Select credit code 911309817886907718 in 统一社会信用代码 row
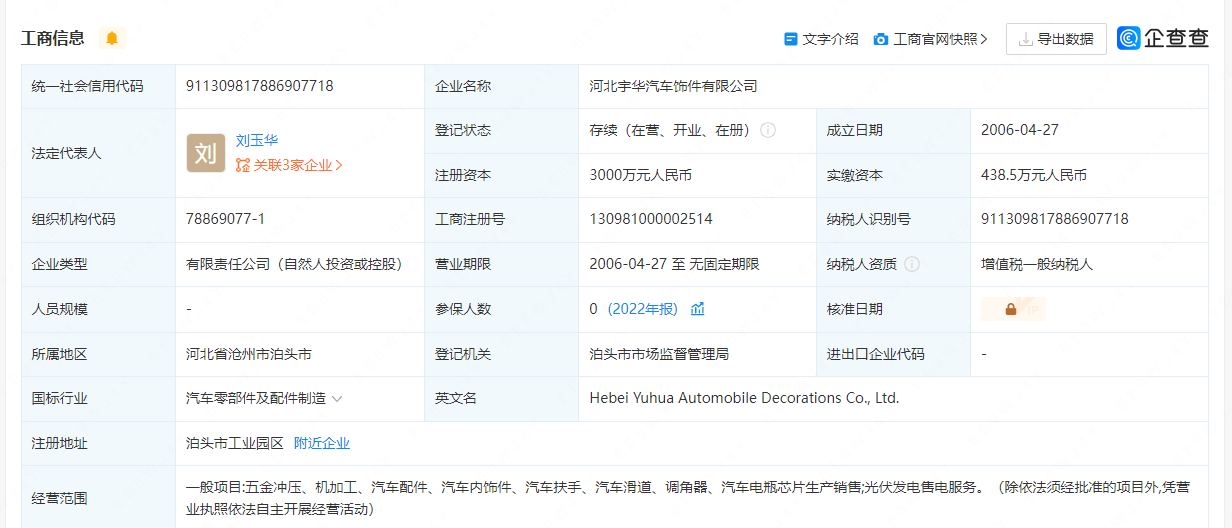 click(x=260, y=86)
